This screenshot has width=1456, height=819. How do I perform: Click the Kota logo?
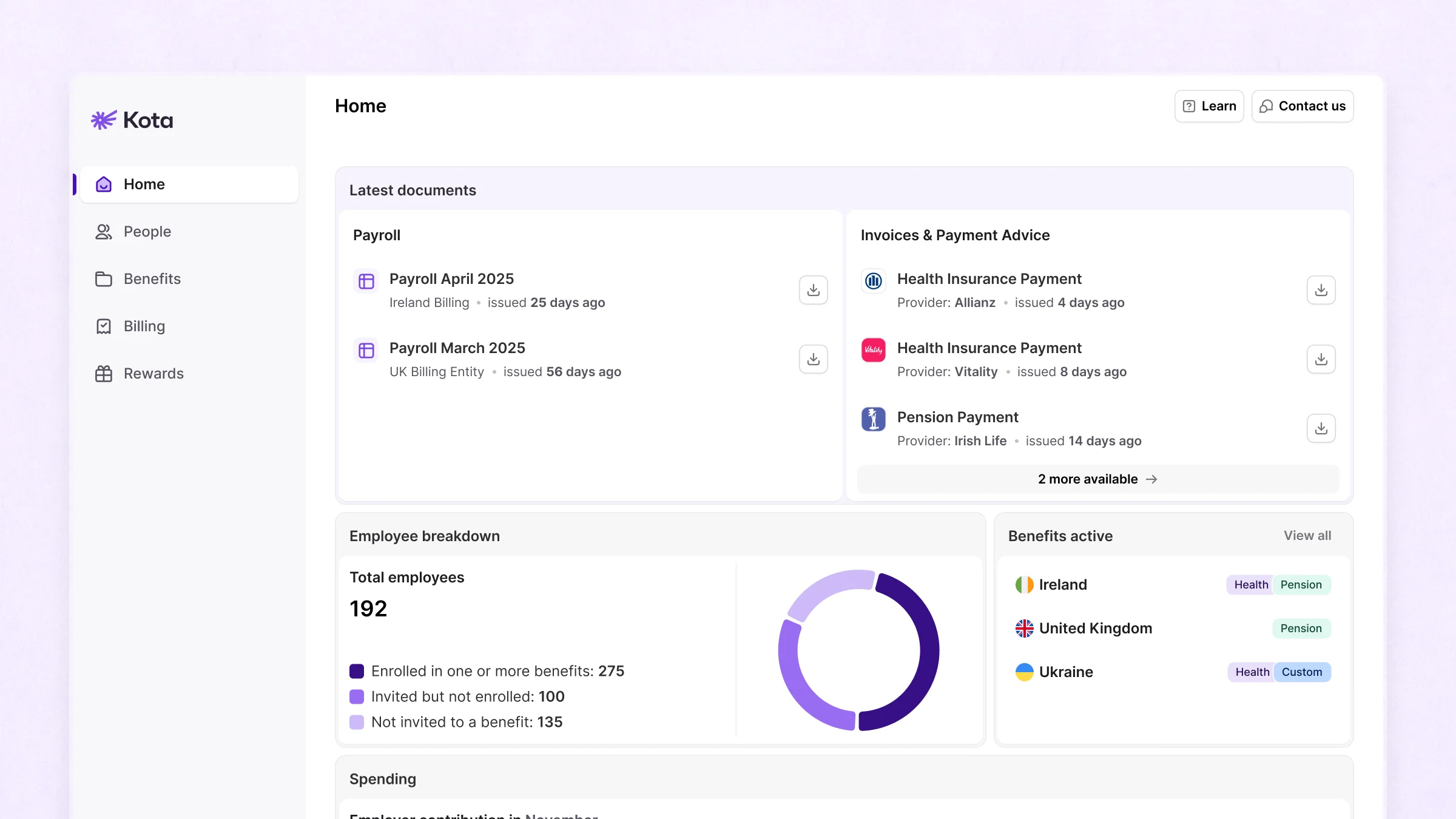132,120
